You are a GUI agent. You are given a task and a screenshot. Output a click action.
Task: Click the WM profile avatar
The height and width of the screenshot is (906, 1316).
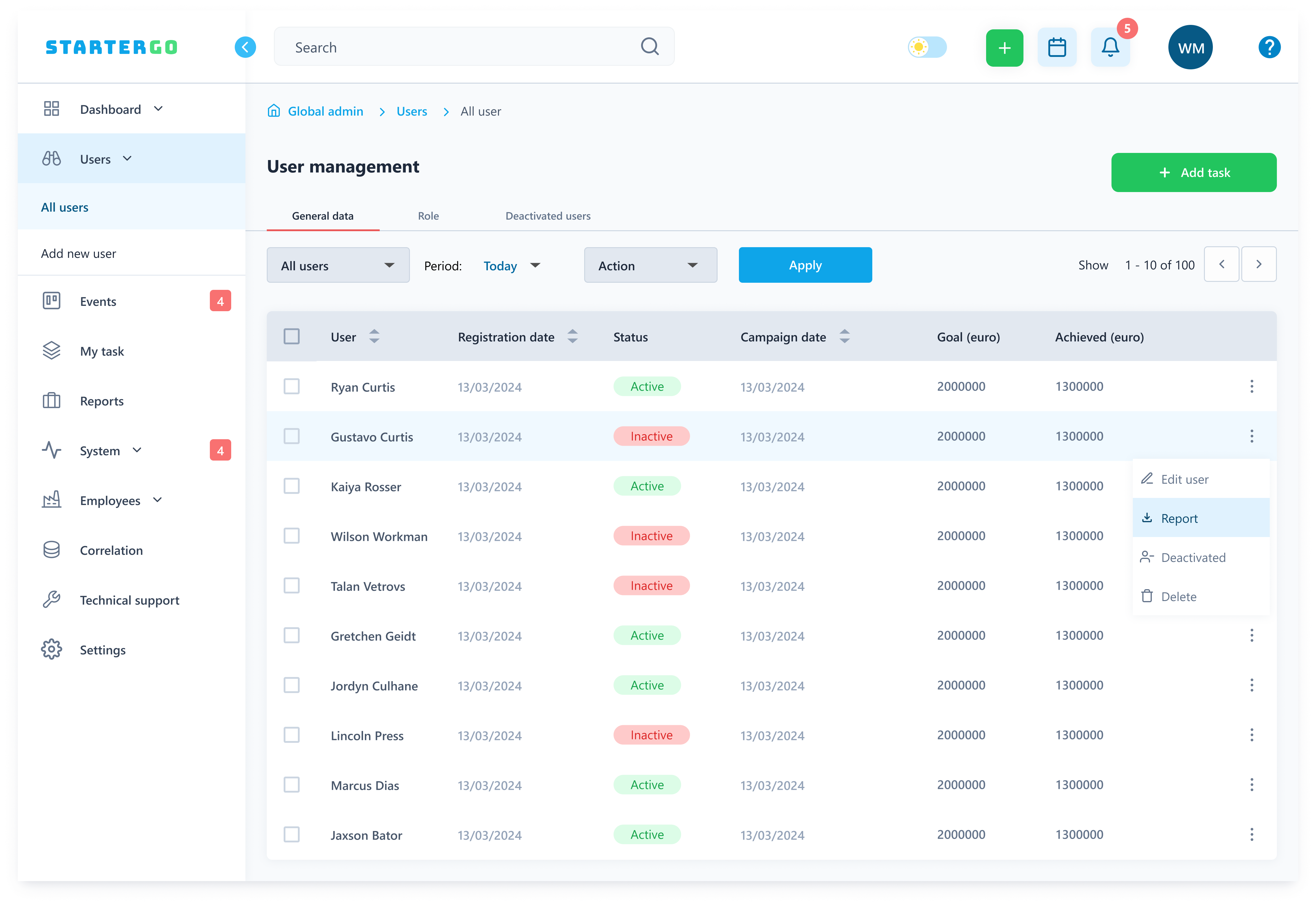tap(1190, 48)
